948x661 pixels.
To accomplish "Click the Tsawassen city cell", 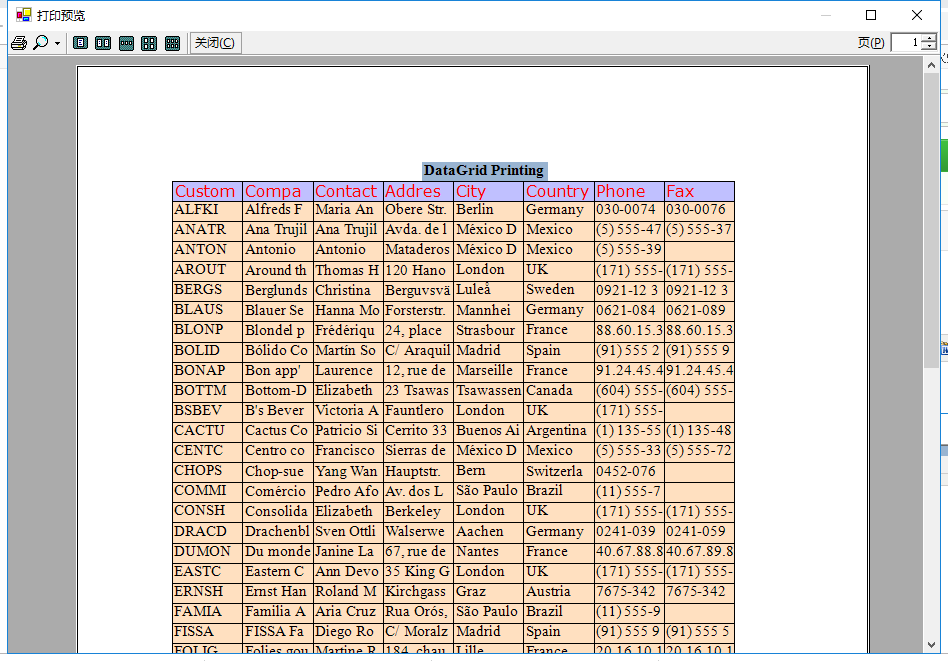I will pyautogui.click(x=488, y=391).
